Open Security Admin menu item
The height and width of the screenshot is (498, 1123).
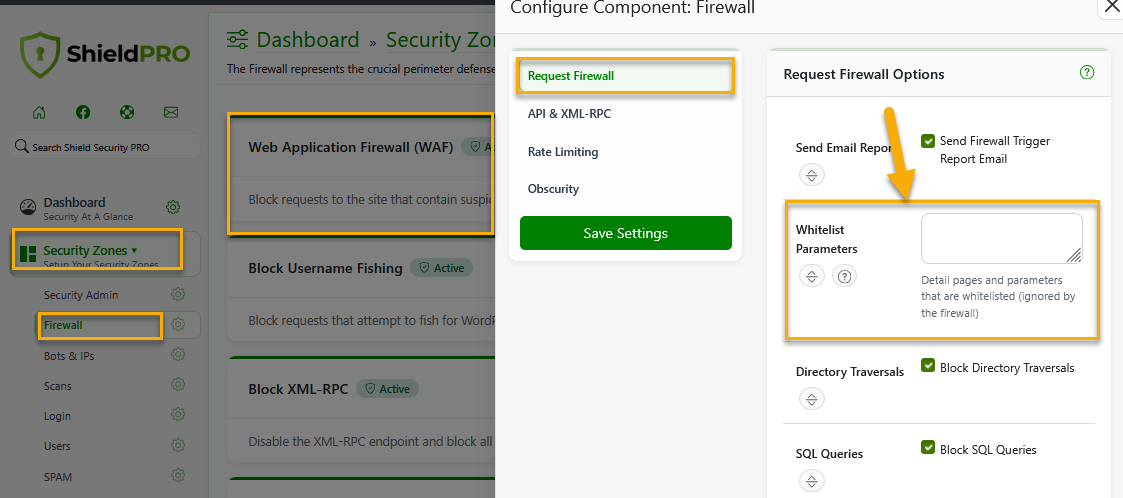81,295
